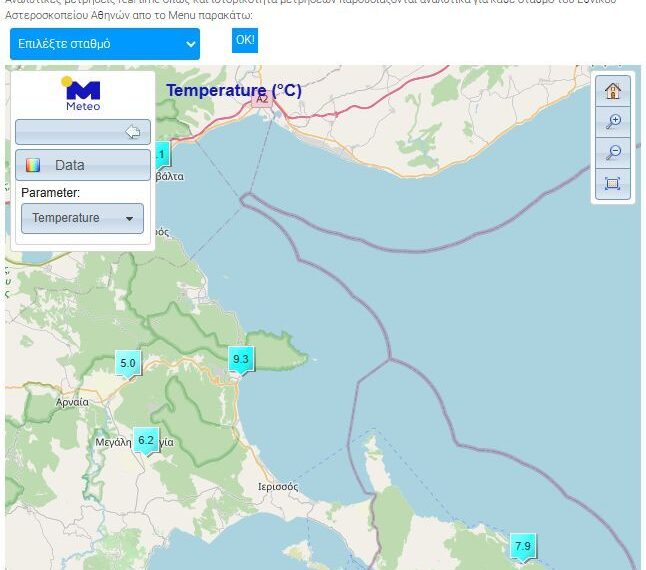Click the Meteo logo
Screen dimensions: 646x570
[x=82, y=94]
